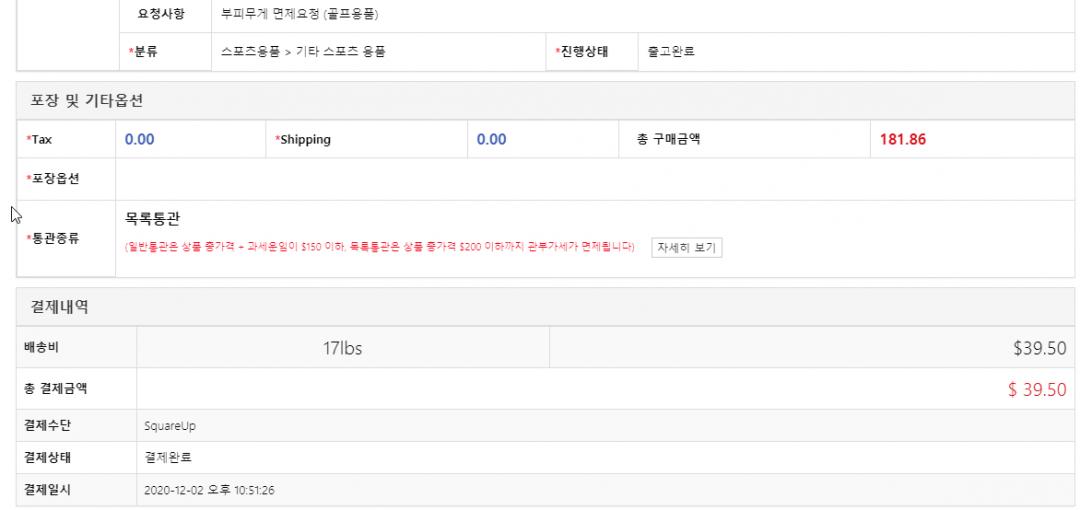Click the Shipping value 0.00

491,140
